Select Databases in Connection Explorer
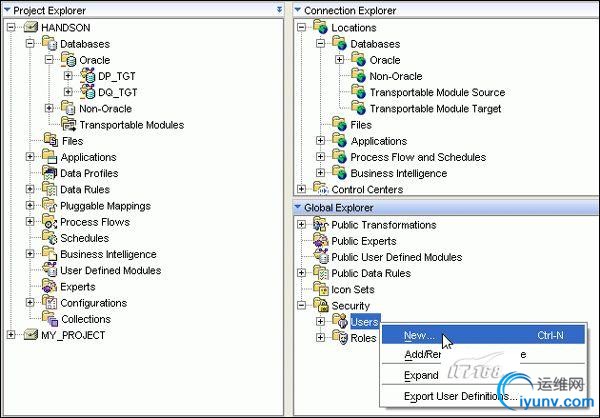 coord(375,44)
